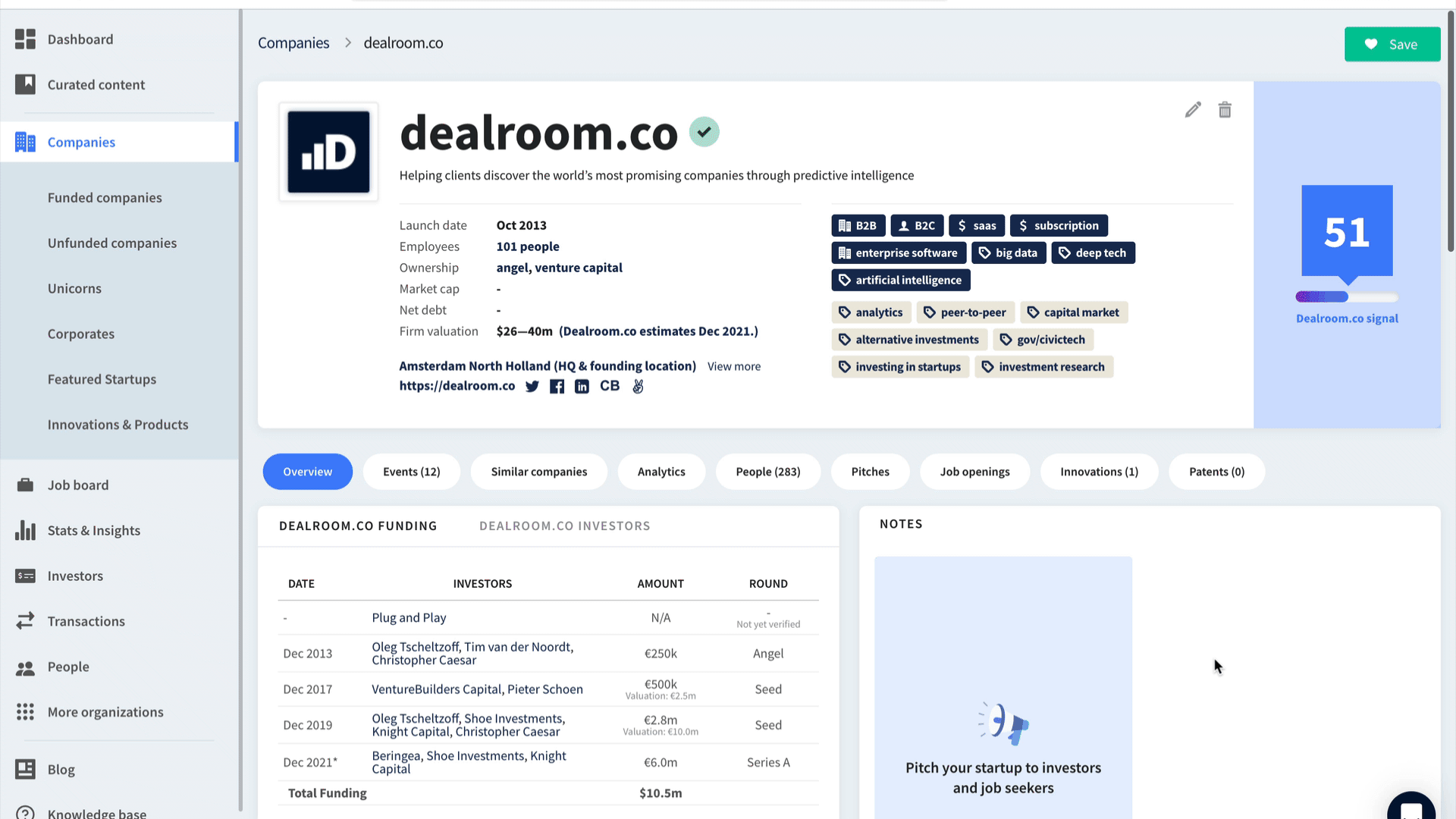
Task: Open dealroom.co LinkedIn page icon
Action: tap(582, 387)
